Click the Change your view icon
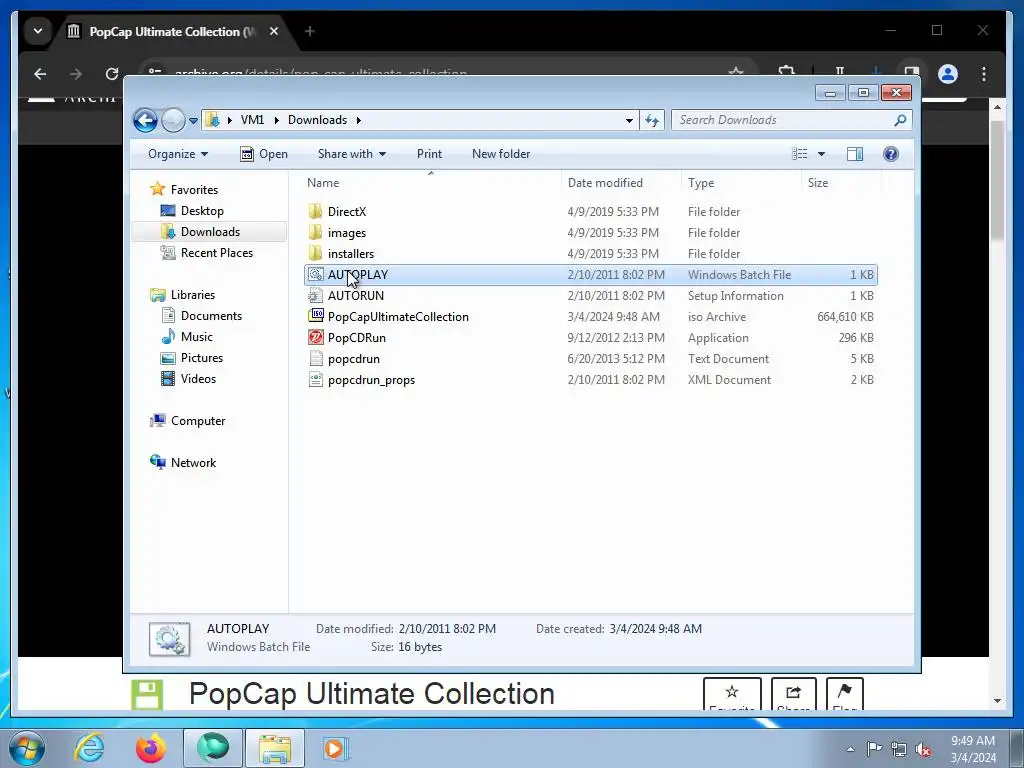The width and height of the screenshot is (1024, 768). 799,154
